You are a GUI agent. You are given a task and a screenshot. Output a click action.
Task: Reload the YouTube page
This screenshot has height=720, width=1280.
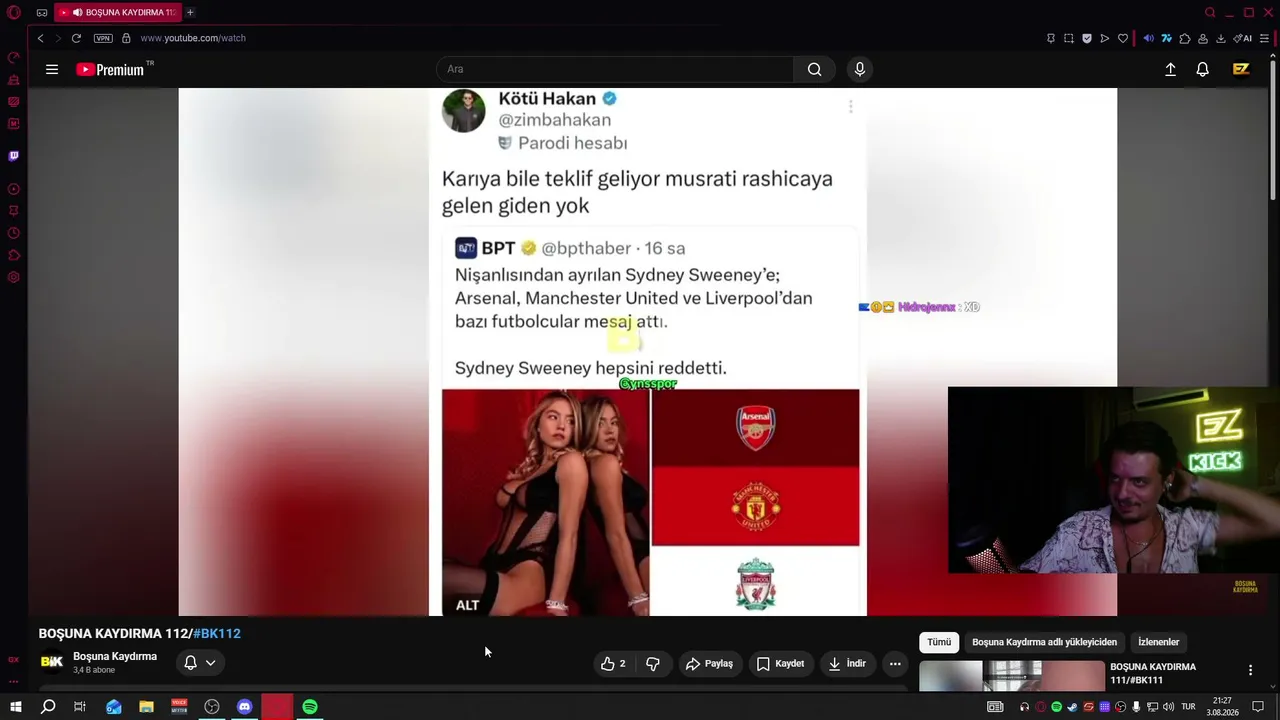(76, 38)
